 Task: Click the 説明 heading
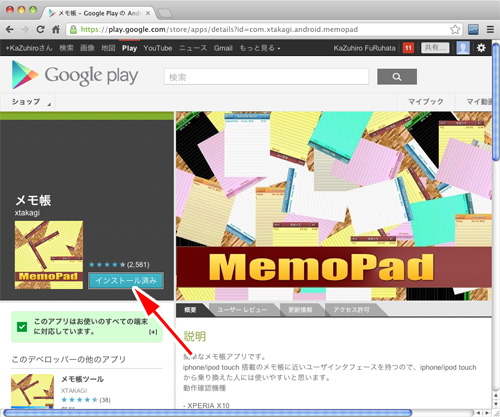(195, 336)
